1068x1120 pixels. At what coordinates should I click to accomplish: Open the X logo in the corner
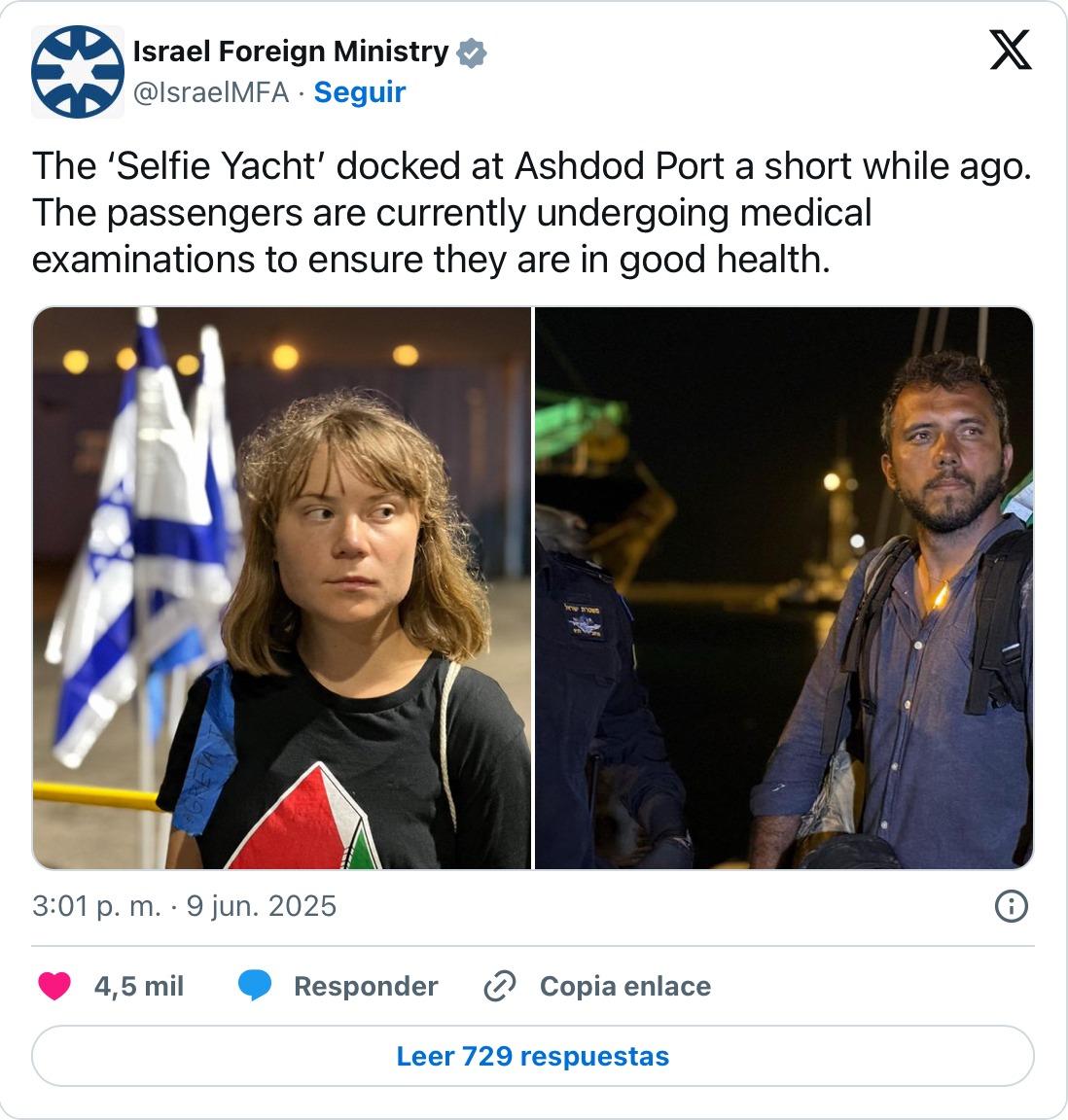pos(1010,50)
